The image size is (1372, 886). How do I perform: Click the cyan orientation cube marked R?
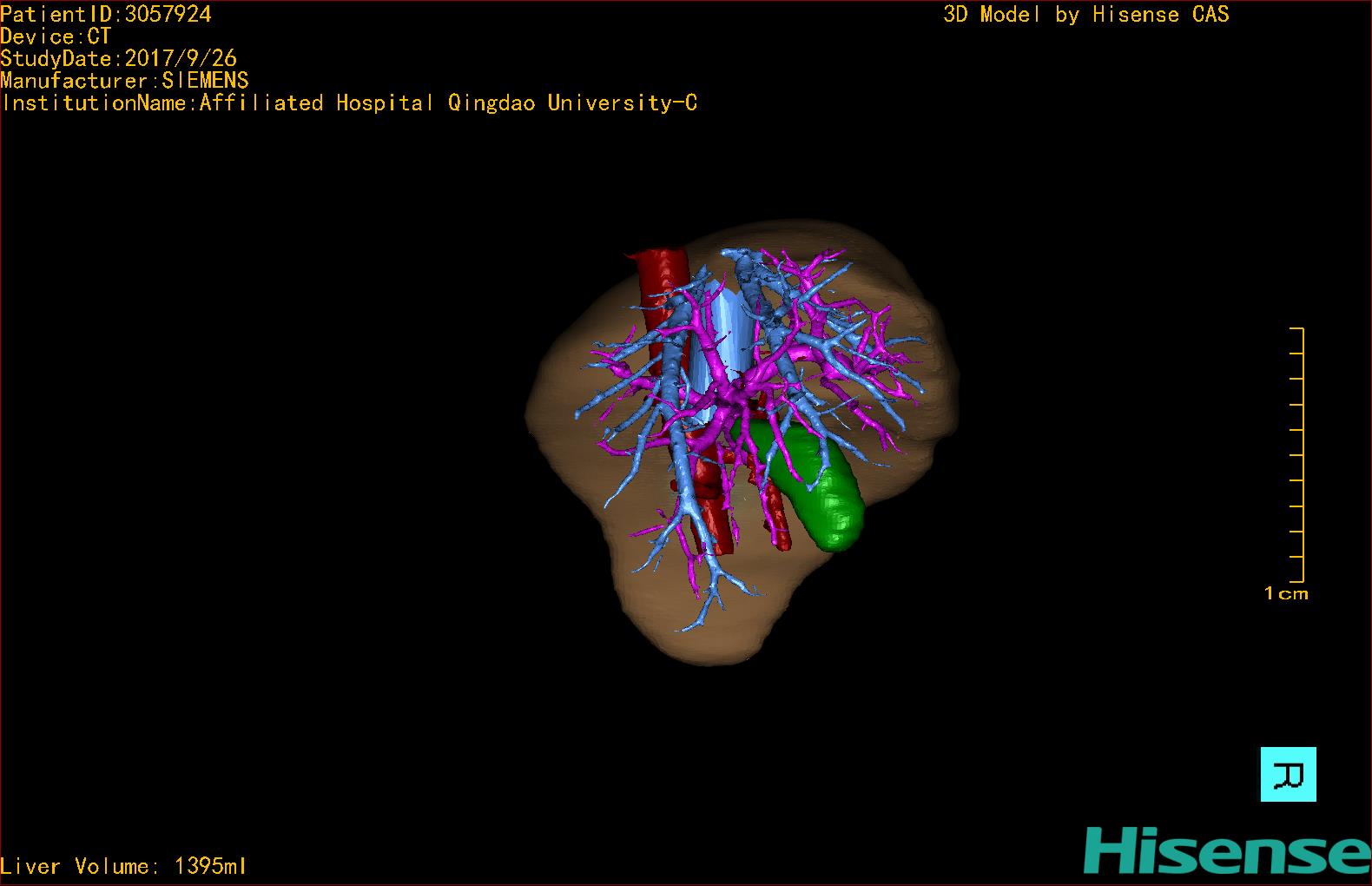click(1288, 774)
